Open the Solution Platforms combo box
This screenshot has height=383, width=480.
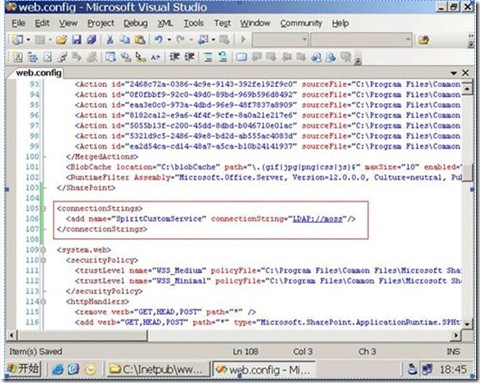click(x=361, y=40)
